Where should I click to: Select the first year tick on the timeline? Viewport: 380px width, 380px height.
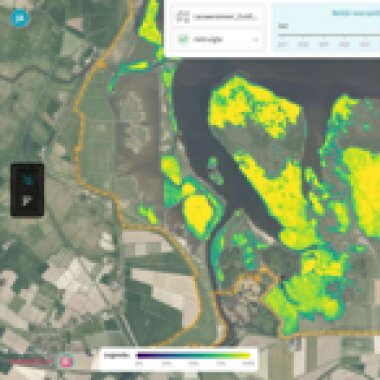tap(283, 44)
